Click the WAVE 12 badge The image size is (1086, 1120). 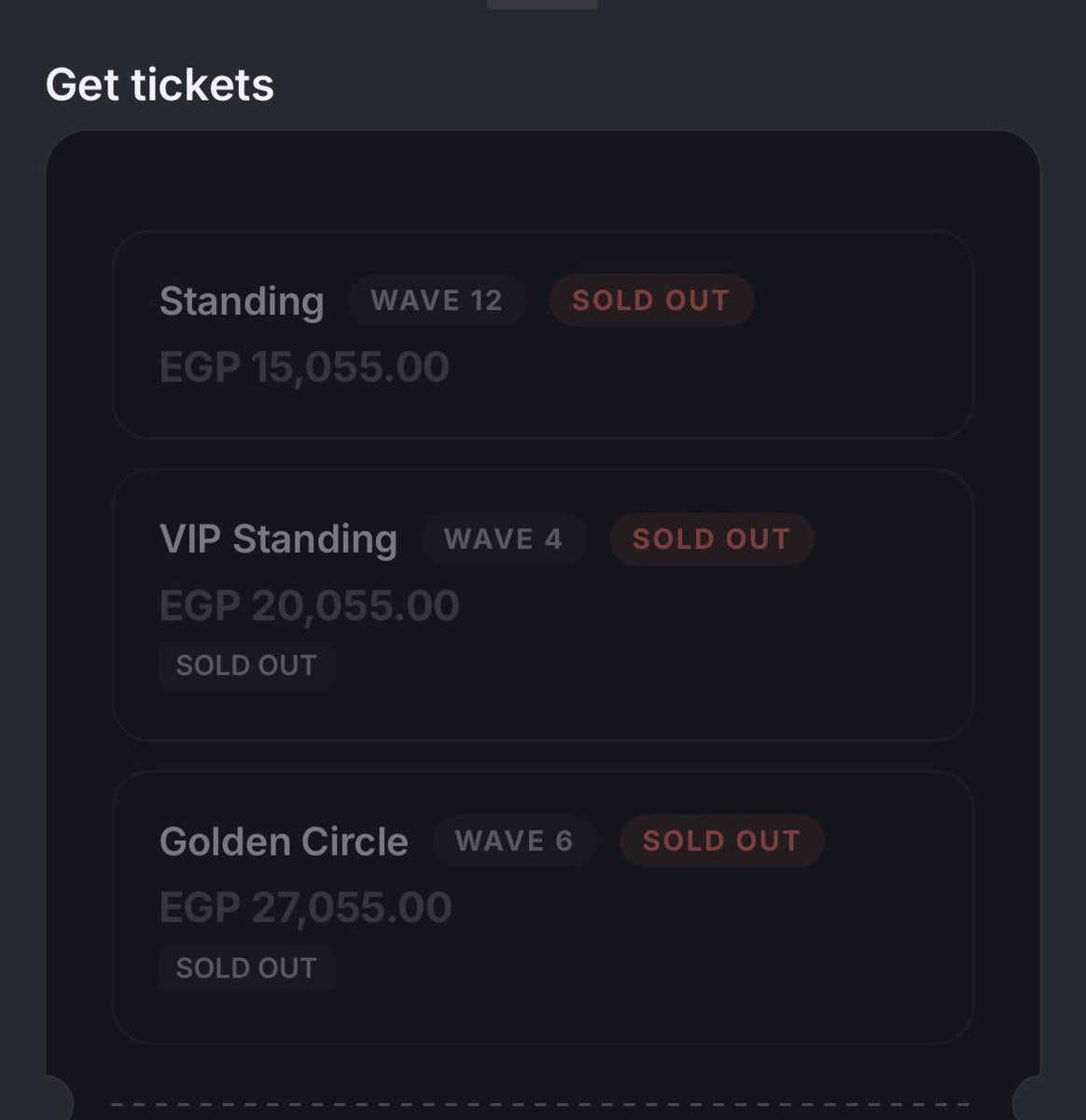click(437, 301)
